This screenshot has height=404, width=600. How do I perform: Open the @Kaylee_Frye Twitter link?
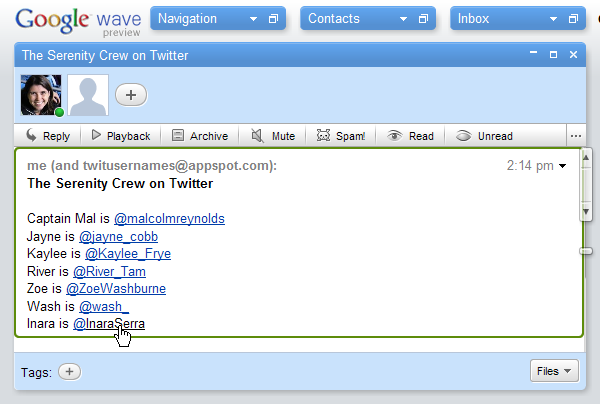pos(128,254)
